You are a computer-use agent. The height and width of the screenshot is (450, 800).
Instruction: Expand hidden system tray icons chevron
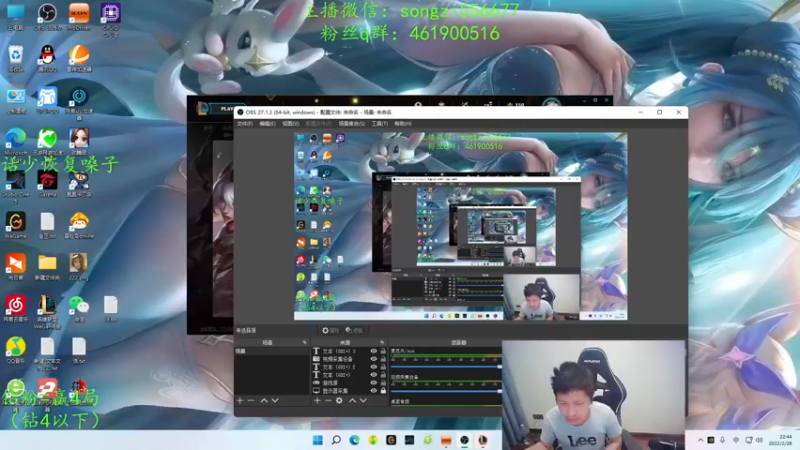pyautogui.click(x=701, y=440)
